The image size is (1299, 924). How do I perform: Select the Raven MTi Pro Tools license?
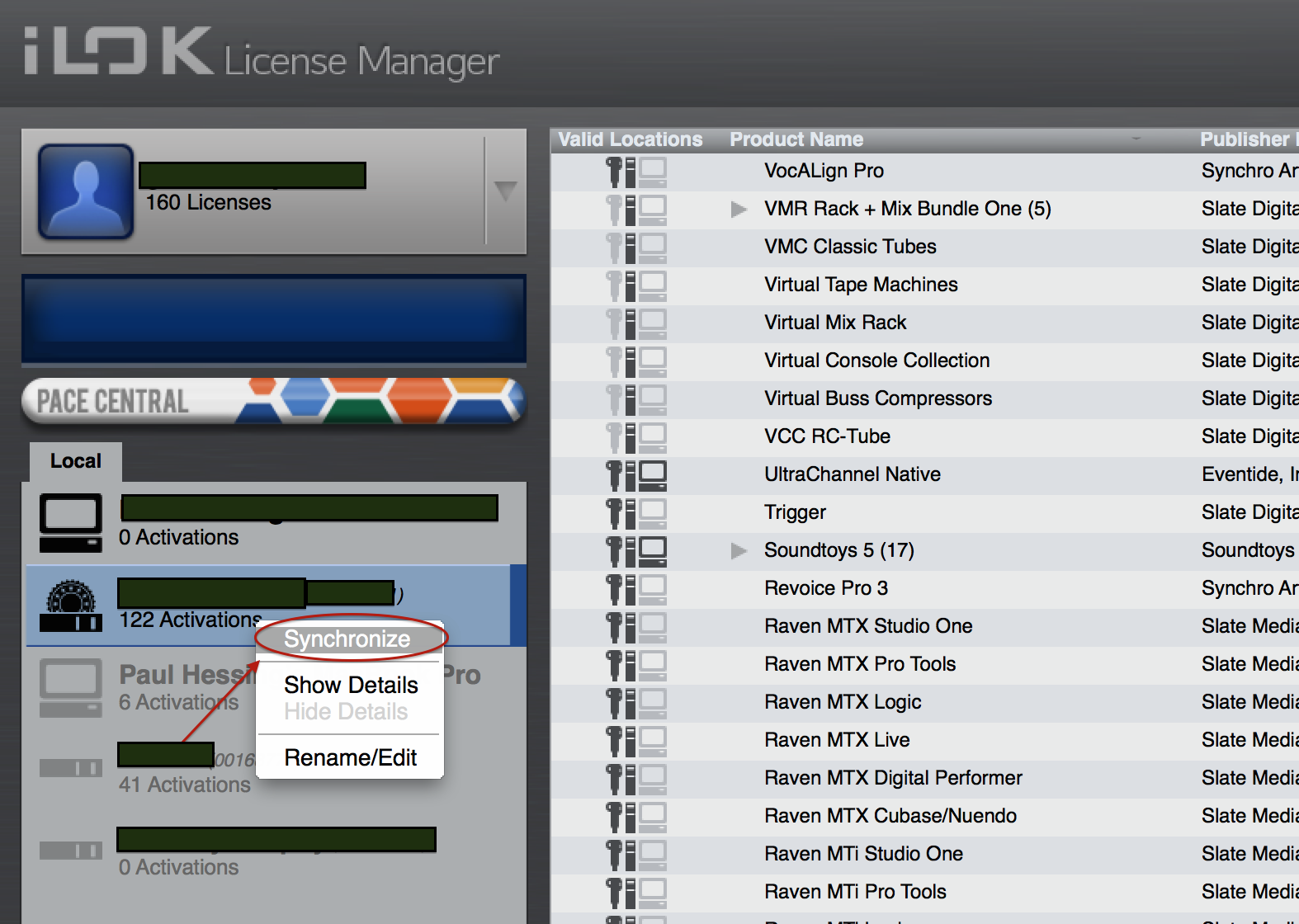click(x=925, y=893)
